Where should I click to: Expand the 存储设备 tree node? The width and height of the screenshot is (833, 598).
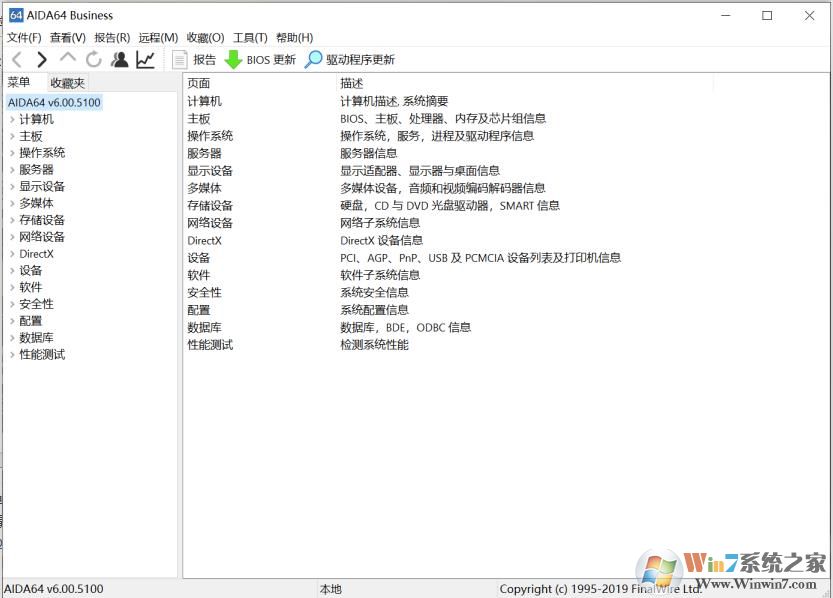(12, 220)
